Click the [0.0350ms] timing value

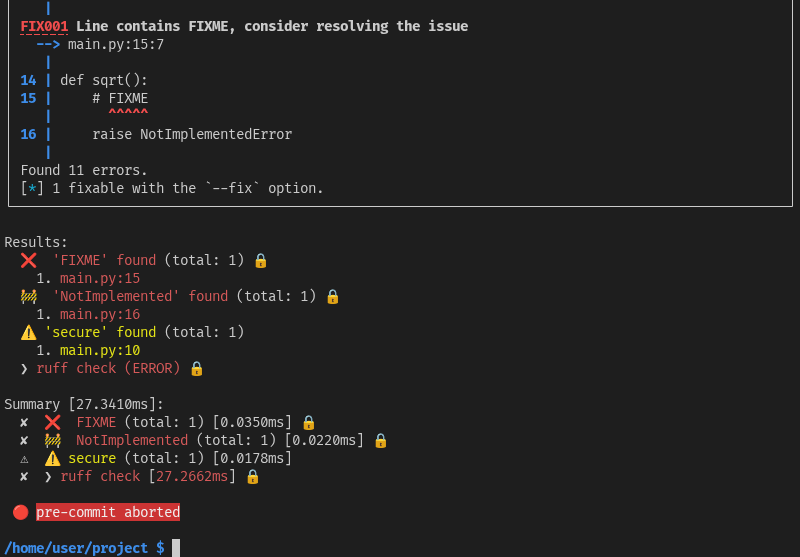point(252,422)
